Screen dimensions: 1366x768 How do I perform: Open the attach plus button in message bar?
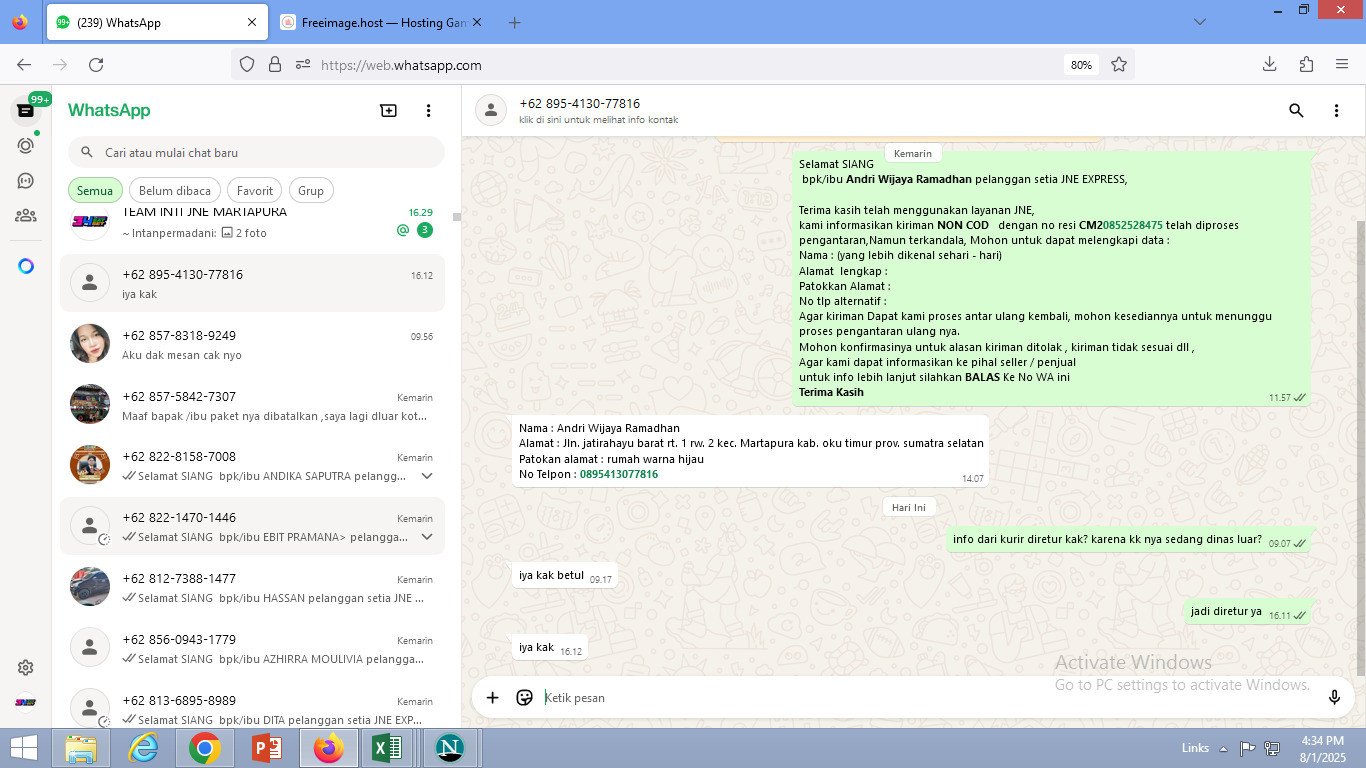pos(492,698)
